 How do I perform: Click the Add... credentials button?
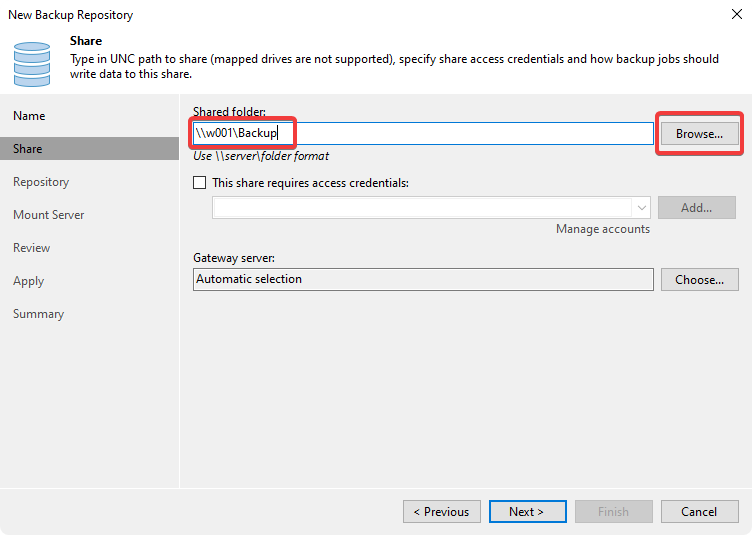coord(699,208)
